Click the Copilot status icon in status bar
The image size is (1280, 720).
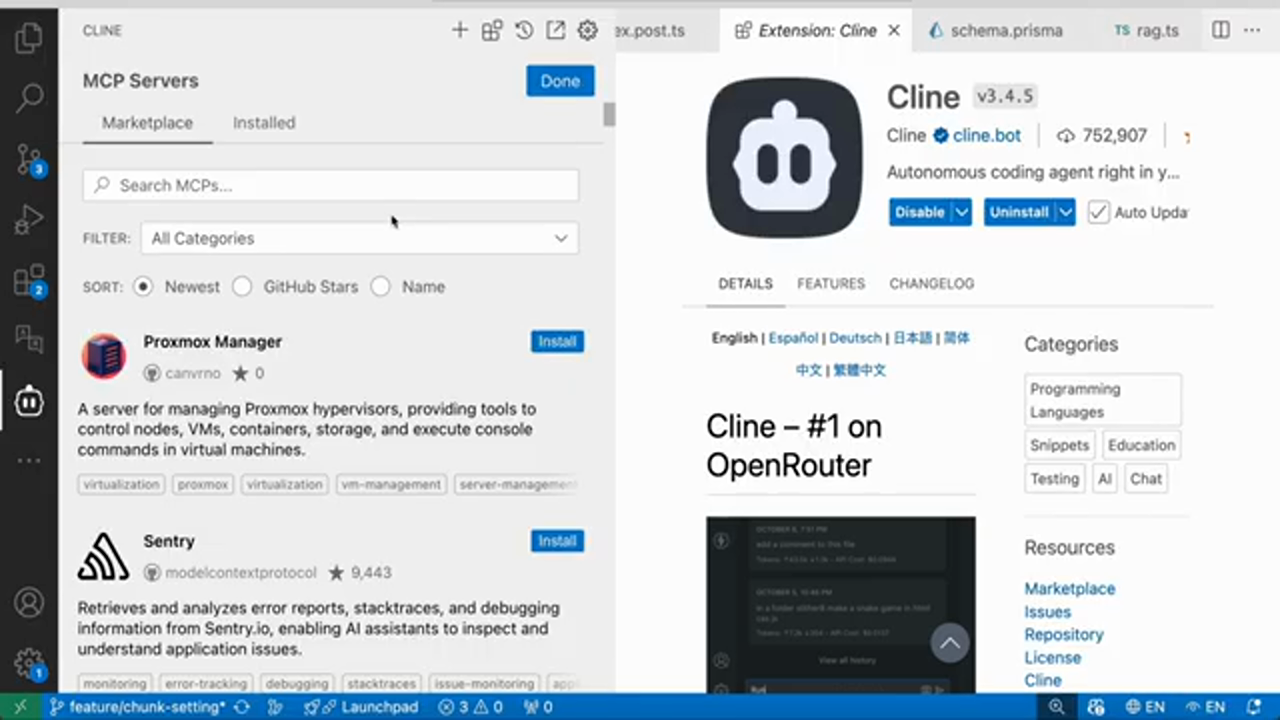click(1096, 707)
